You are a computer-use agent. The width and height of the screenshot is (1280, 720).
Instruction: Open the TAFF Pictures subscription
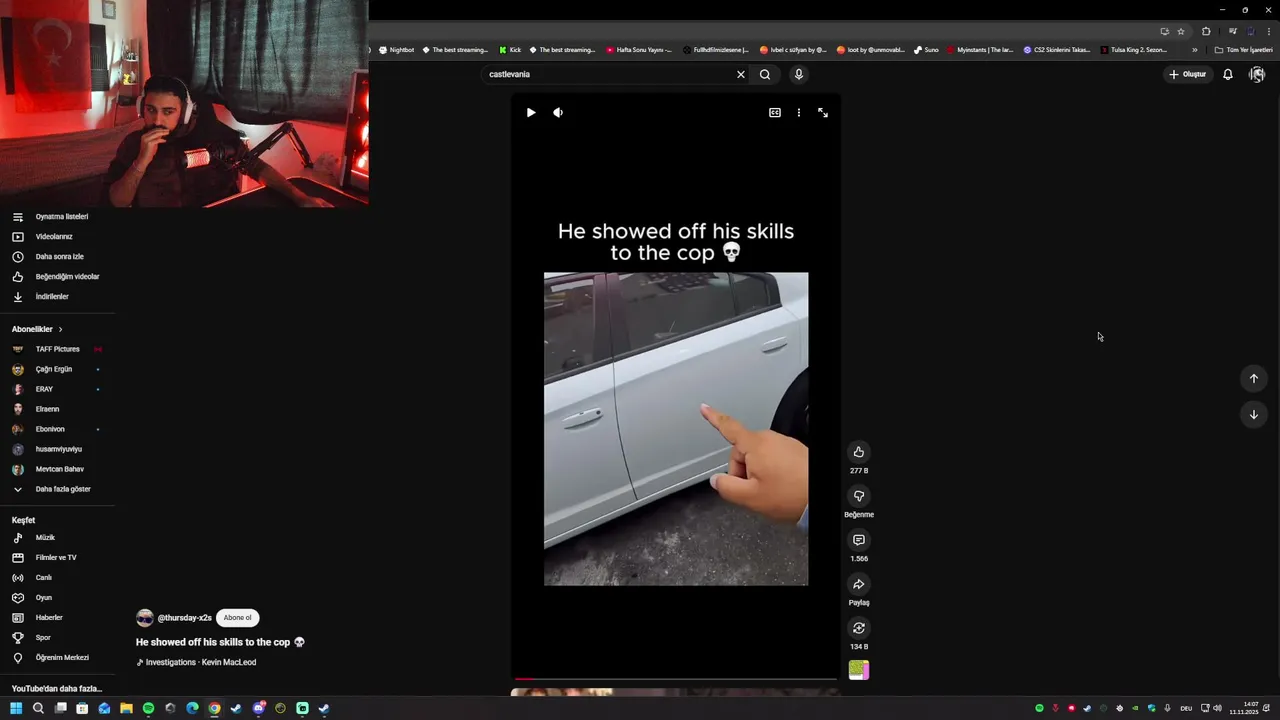pyautogui.click(x=57, y=349)
